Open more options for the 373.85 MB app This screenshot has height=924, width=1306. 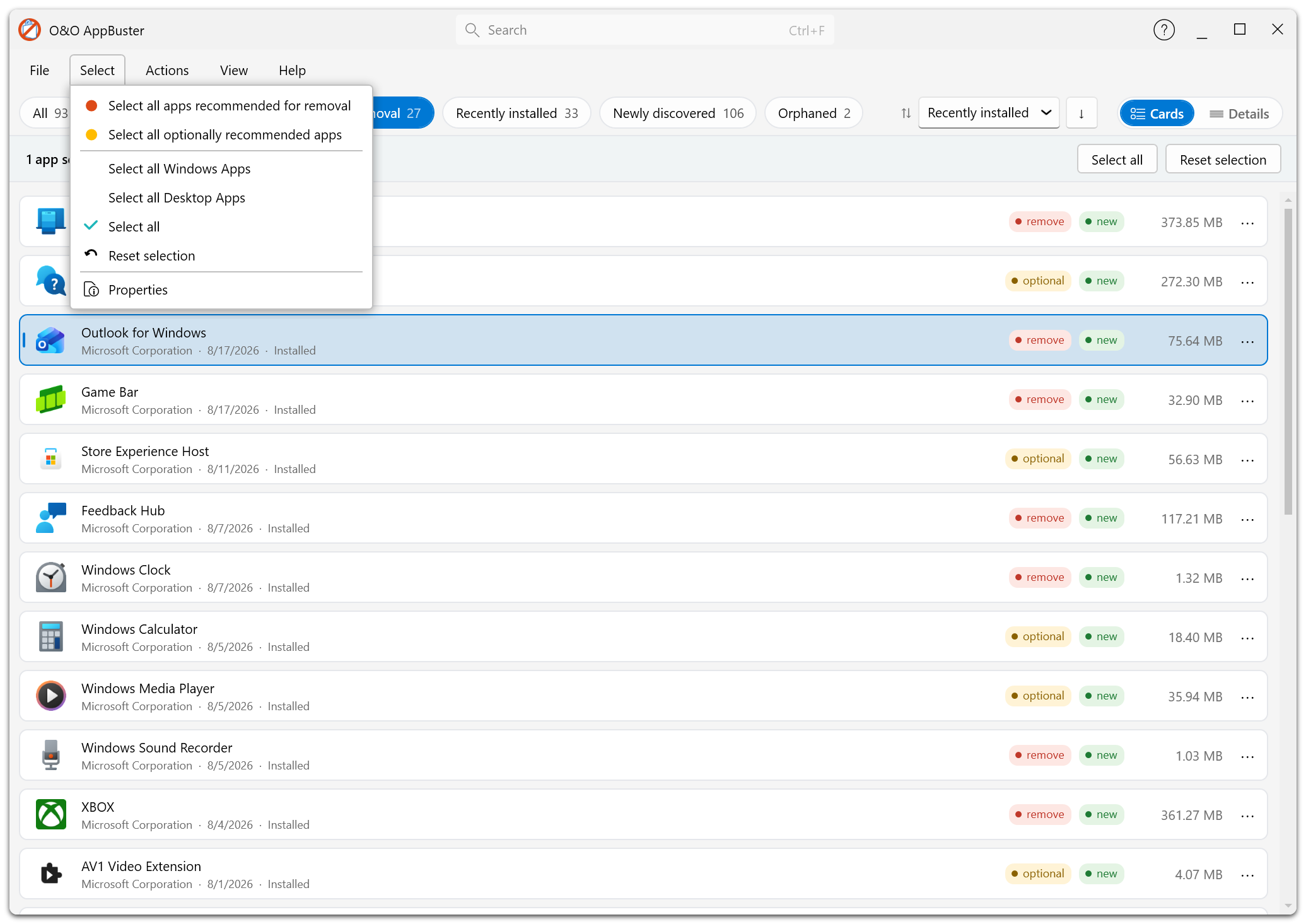pyautogui.click(x=1247, y=223)
